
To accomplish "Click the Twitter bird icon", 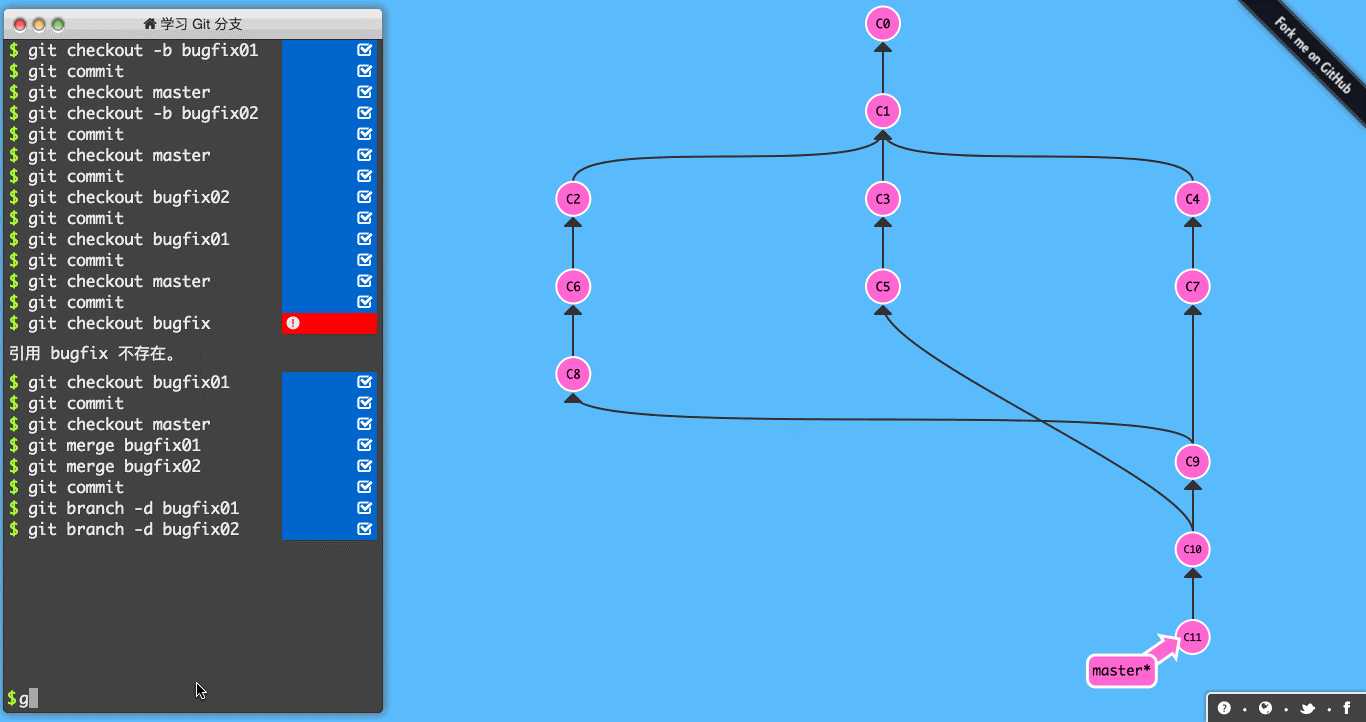I will (x=1307, y=708).
